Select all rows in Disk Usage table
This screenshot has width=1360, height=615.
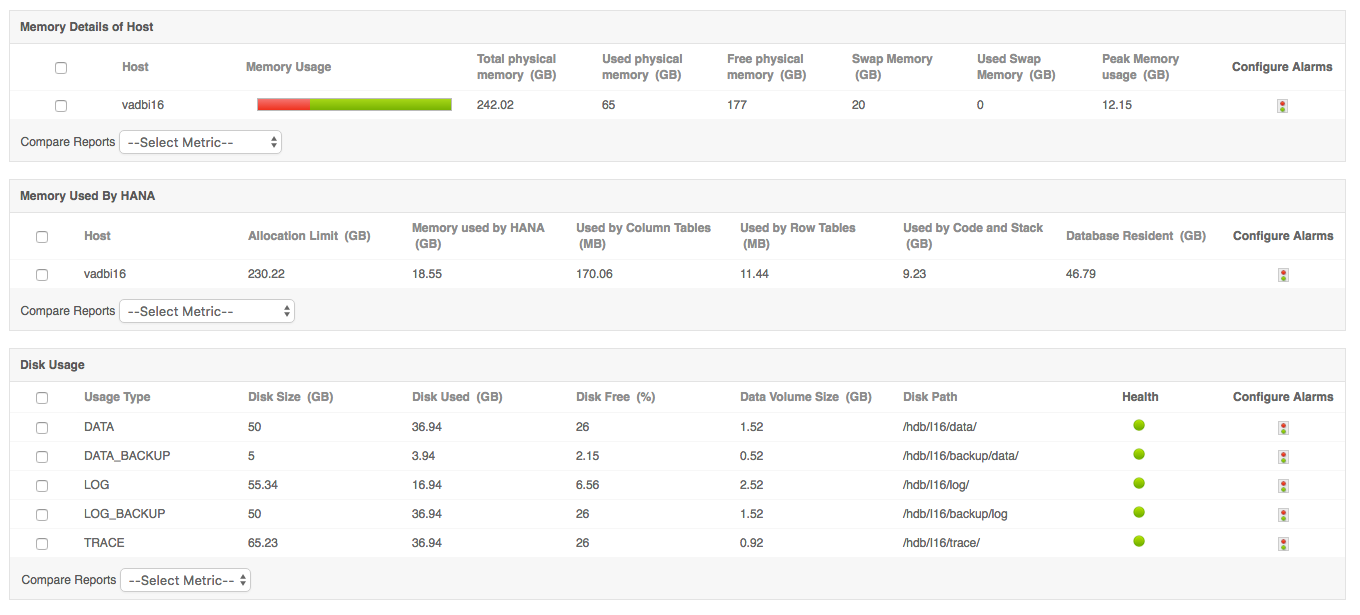click(x=42, y=398)
